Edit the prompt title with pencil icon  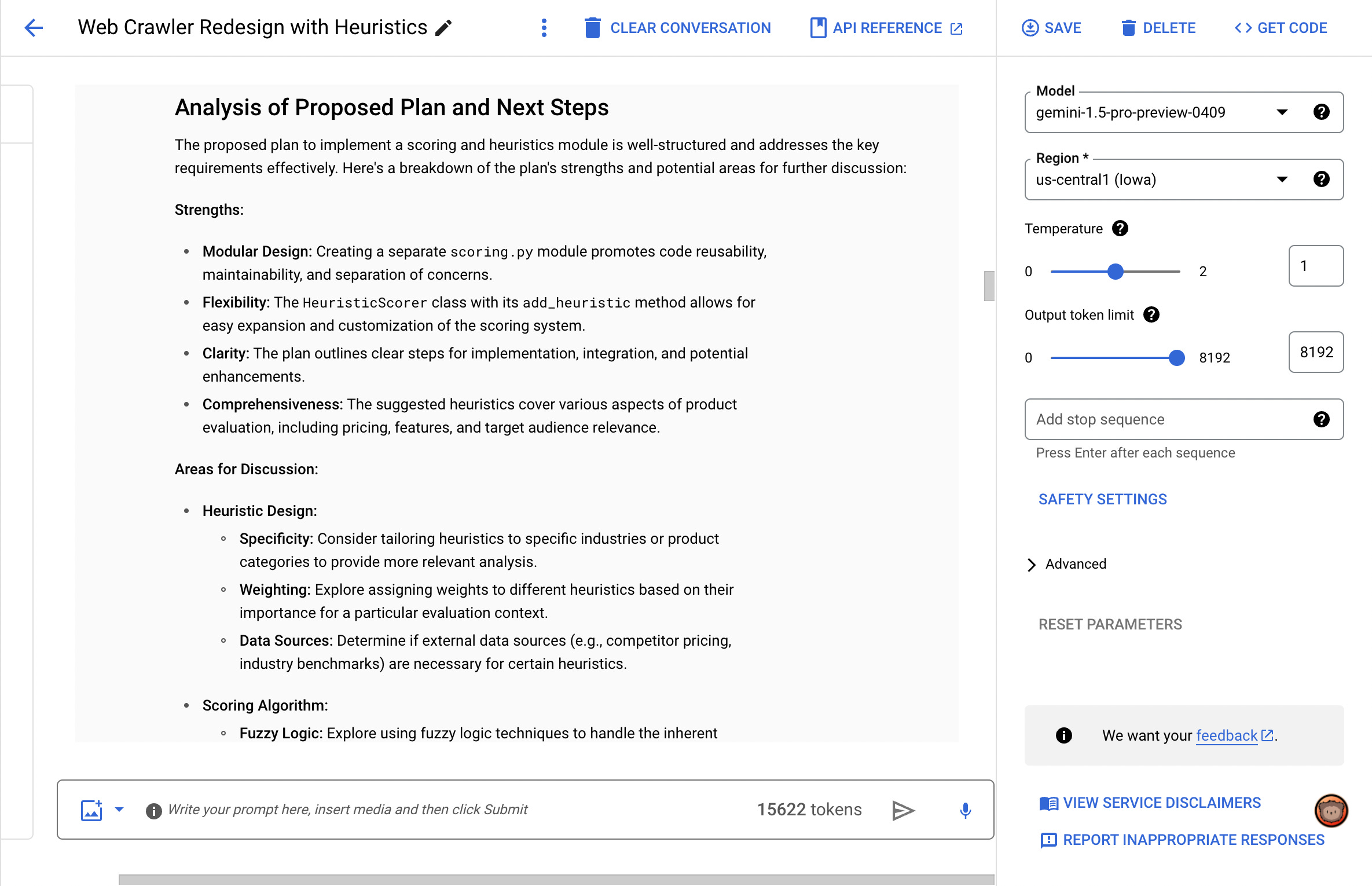[443, 28]
